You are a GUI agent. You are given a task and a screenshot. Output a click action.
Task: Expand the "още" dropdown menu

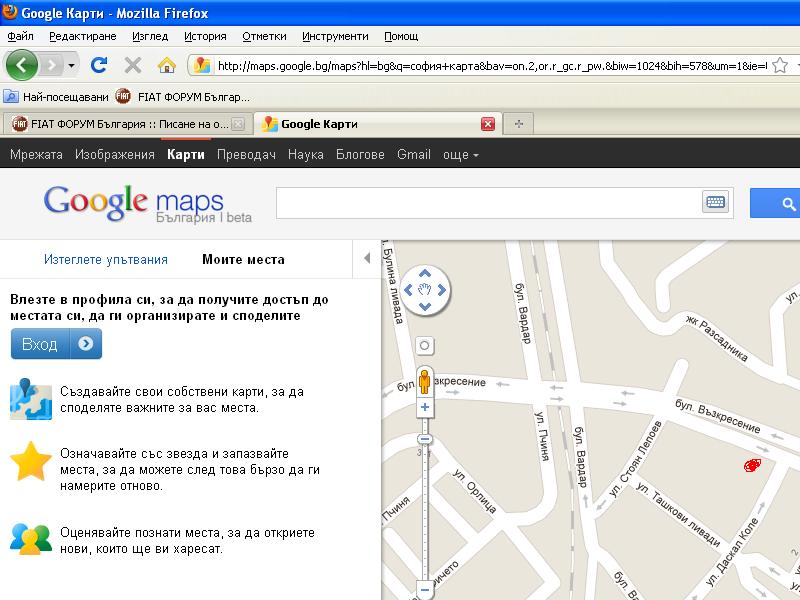click(460, 155)
